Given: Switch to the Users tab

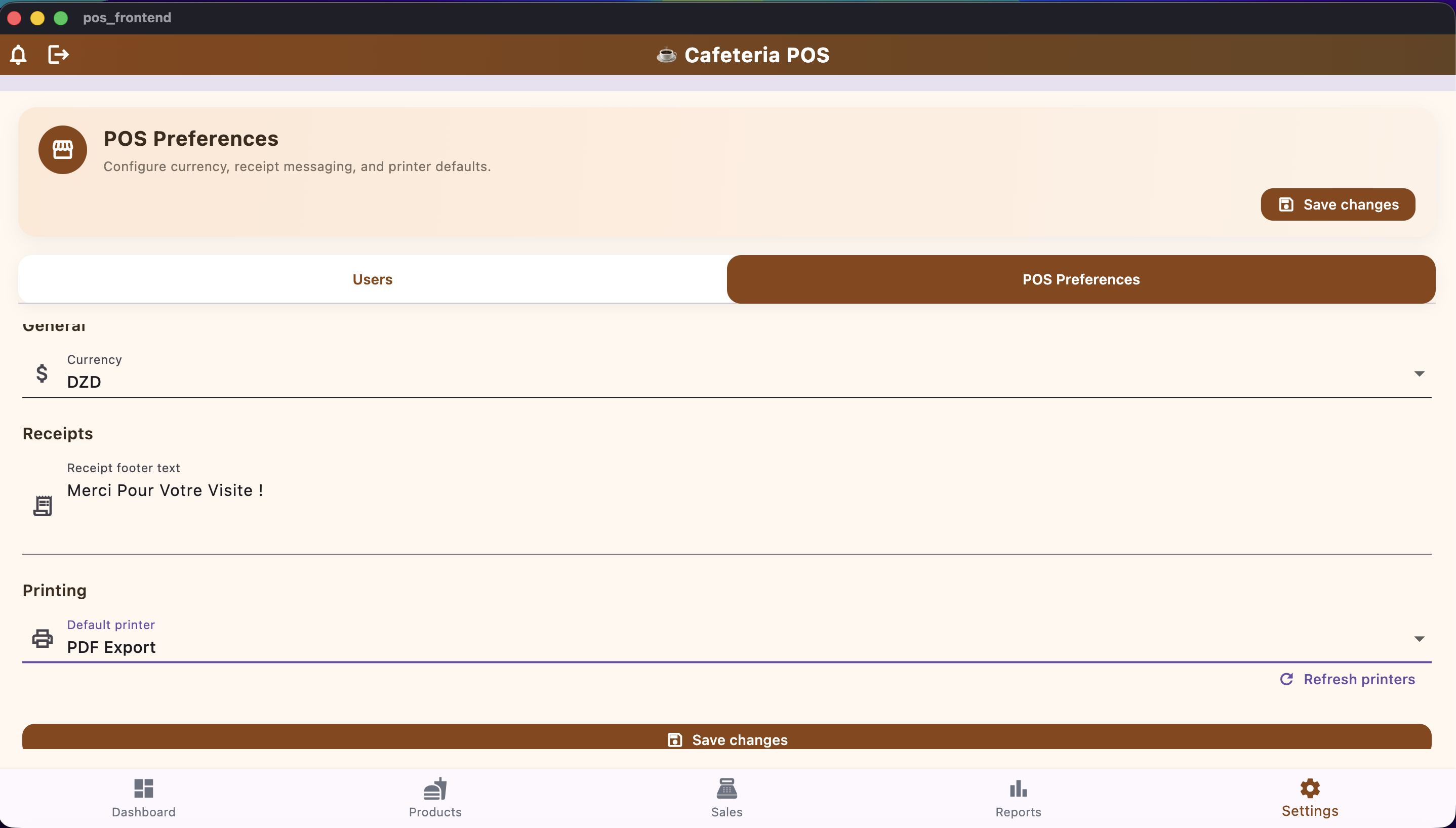Looking at the screenshot, I should click(373, 279).
